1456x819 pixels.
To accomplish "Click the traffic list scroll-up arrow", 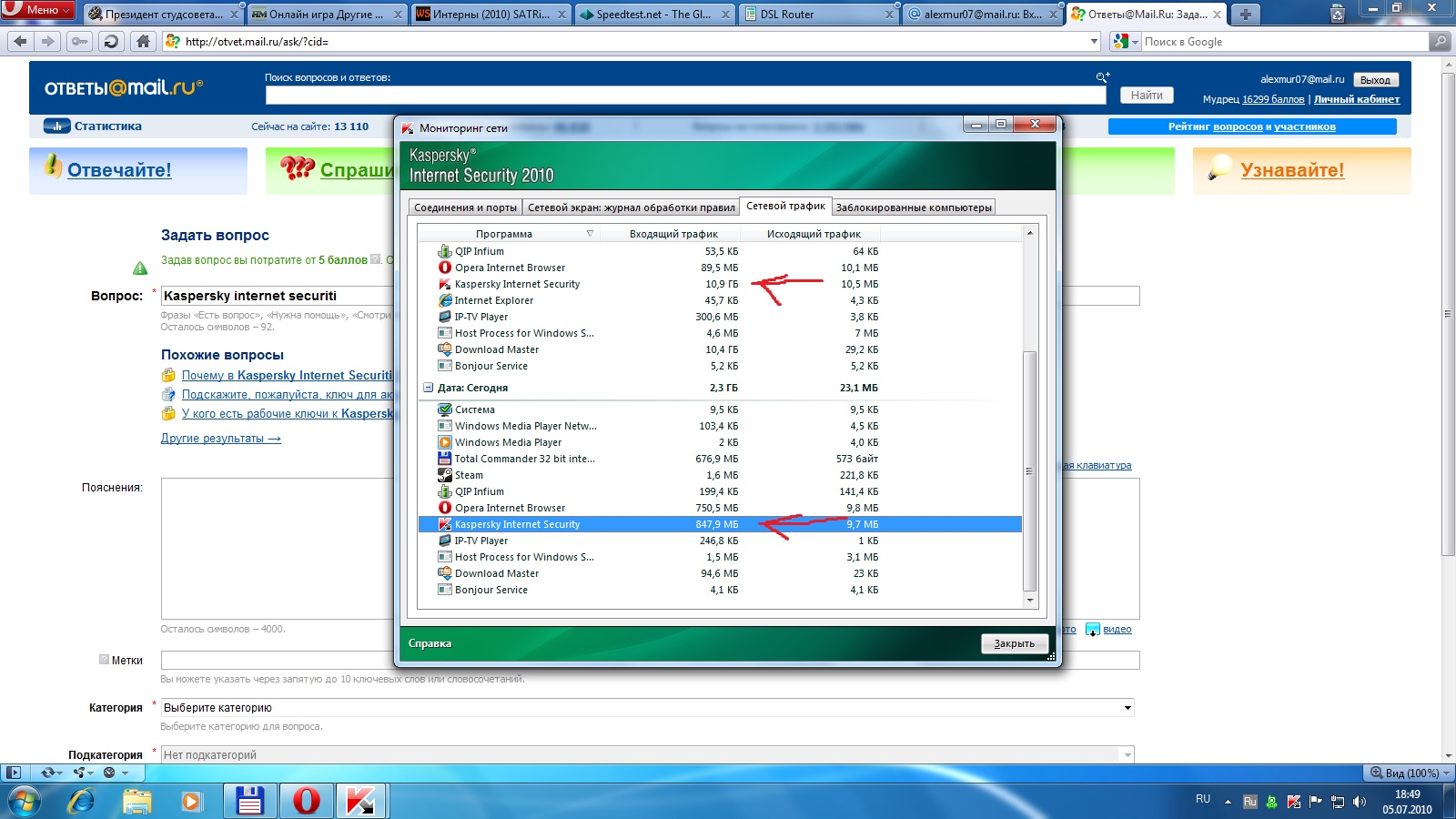I will (1030, 233).
